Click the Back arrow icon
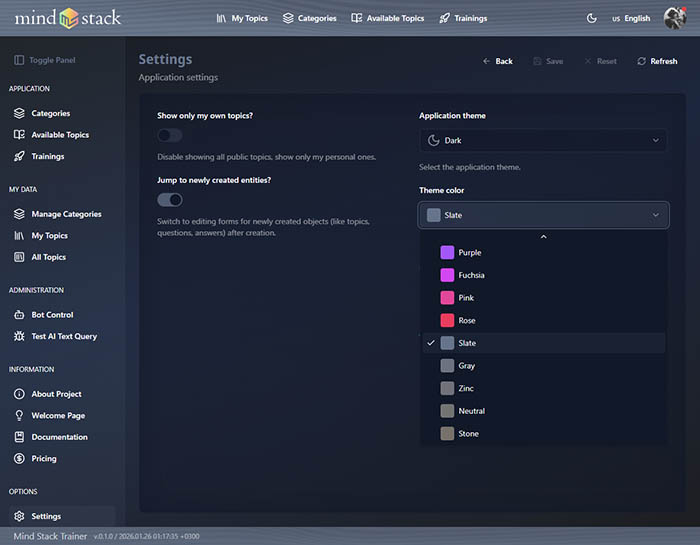Viewport: 700px width, 545px height. (x=486, y=61)
